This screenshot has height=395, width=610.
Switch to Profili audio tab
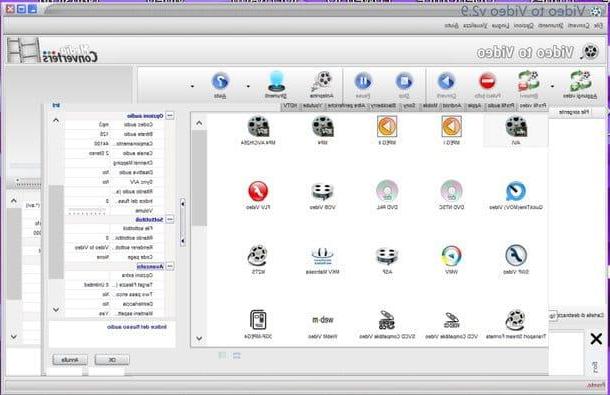[x=501, y=105]
